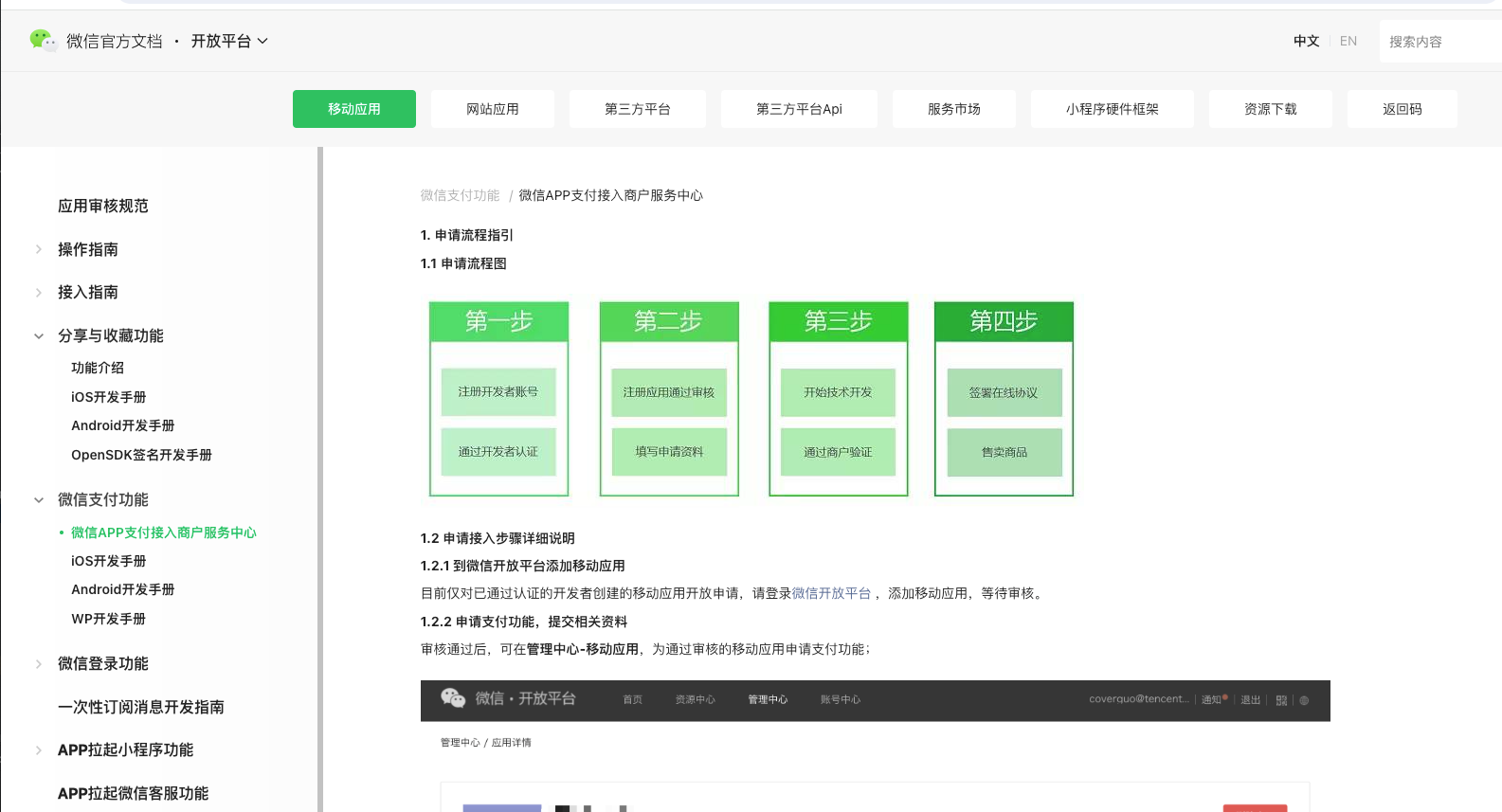Open the 资源下载 tab
This screenshot has width=1502, height=812.
[x=1271, y=109]
